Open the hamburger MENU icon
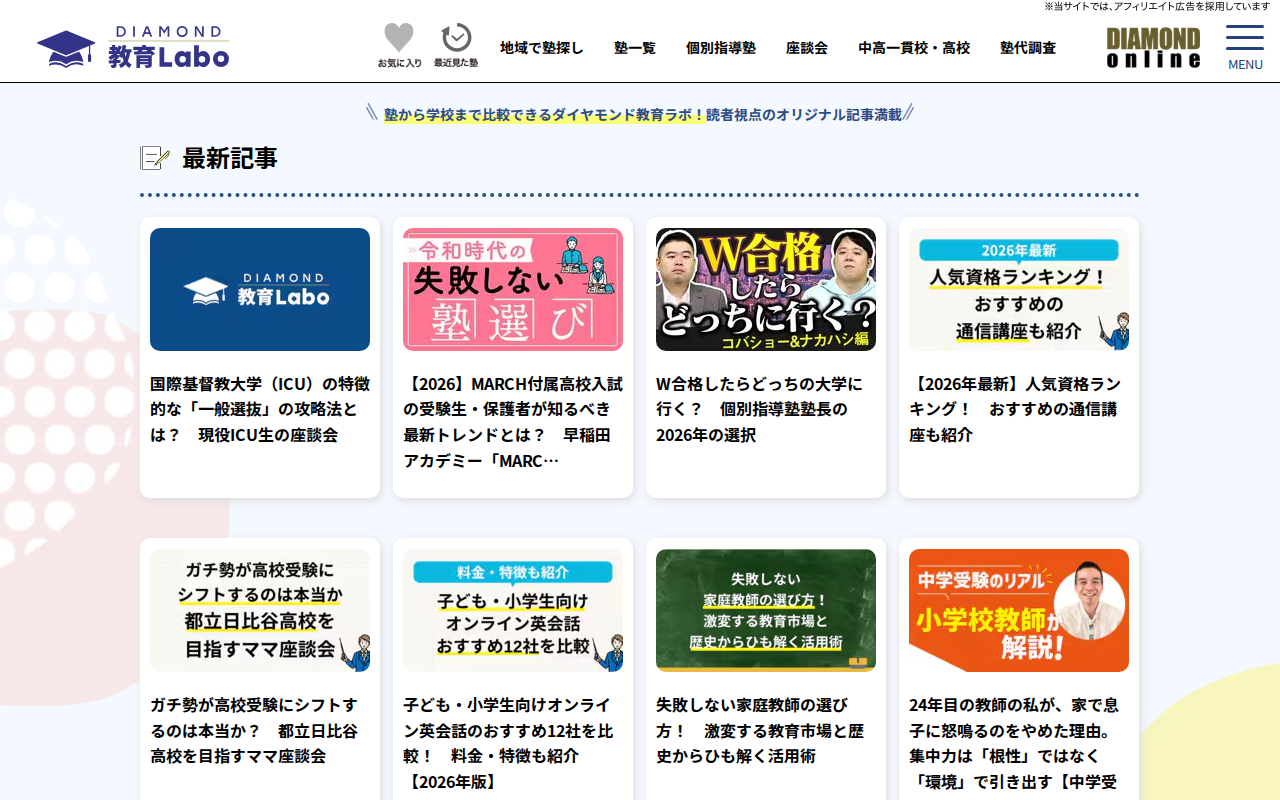Screen dimensions: 1280x800 coord(1245,47)
